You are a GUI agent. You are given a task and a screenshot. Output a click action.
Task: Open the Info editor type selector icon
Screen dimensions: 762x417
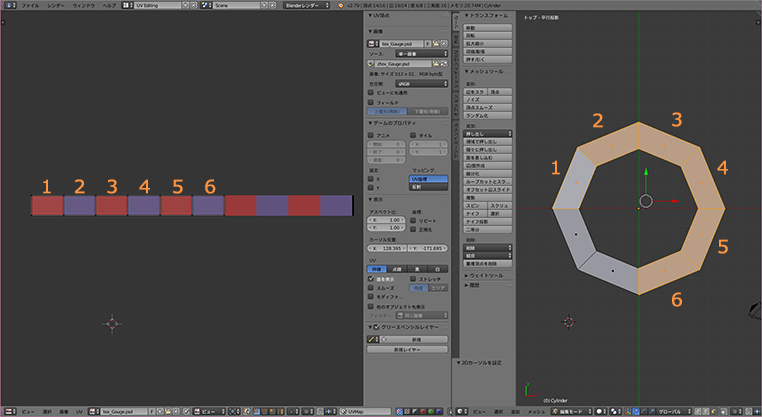tap(10, 5)
